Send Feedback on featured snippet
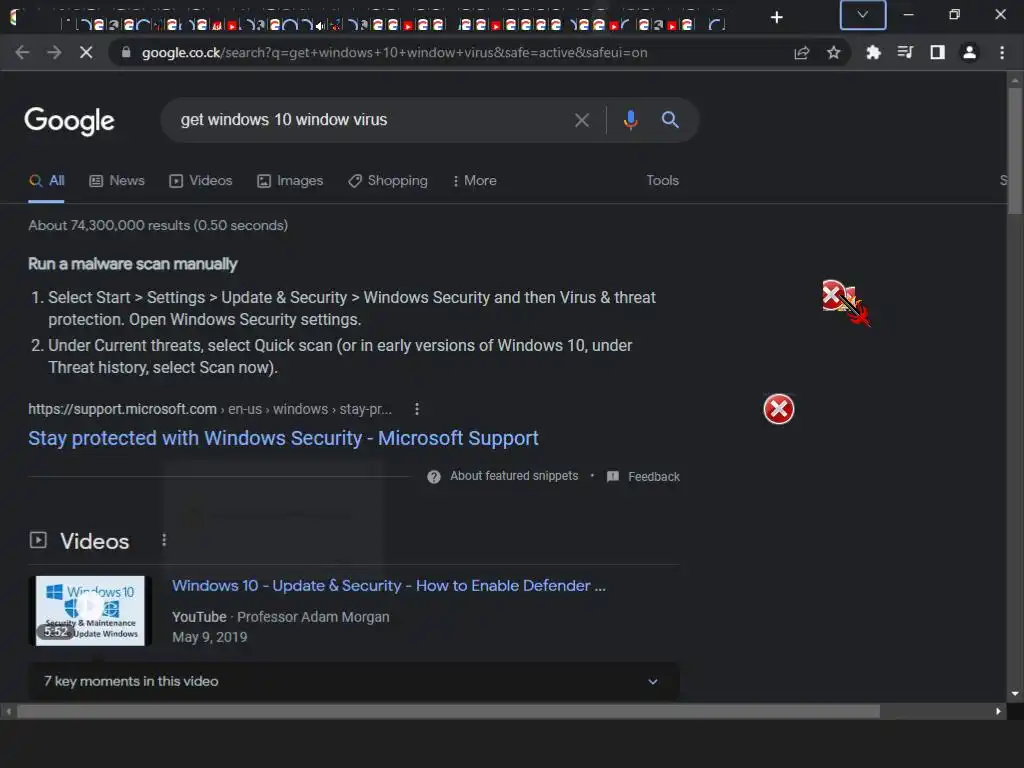 (x=643, y=477)
